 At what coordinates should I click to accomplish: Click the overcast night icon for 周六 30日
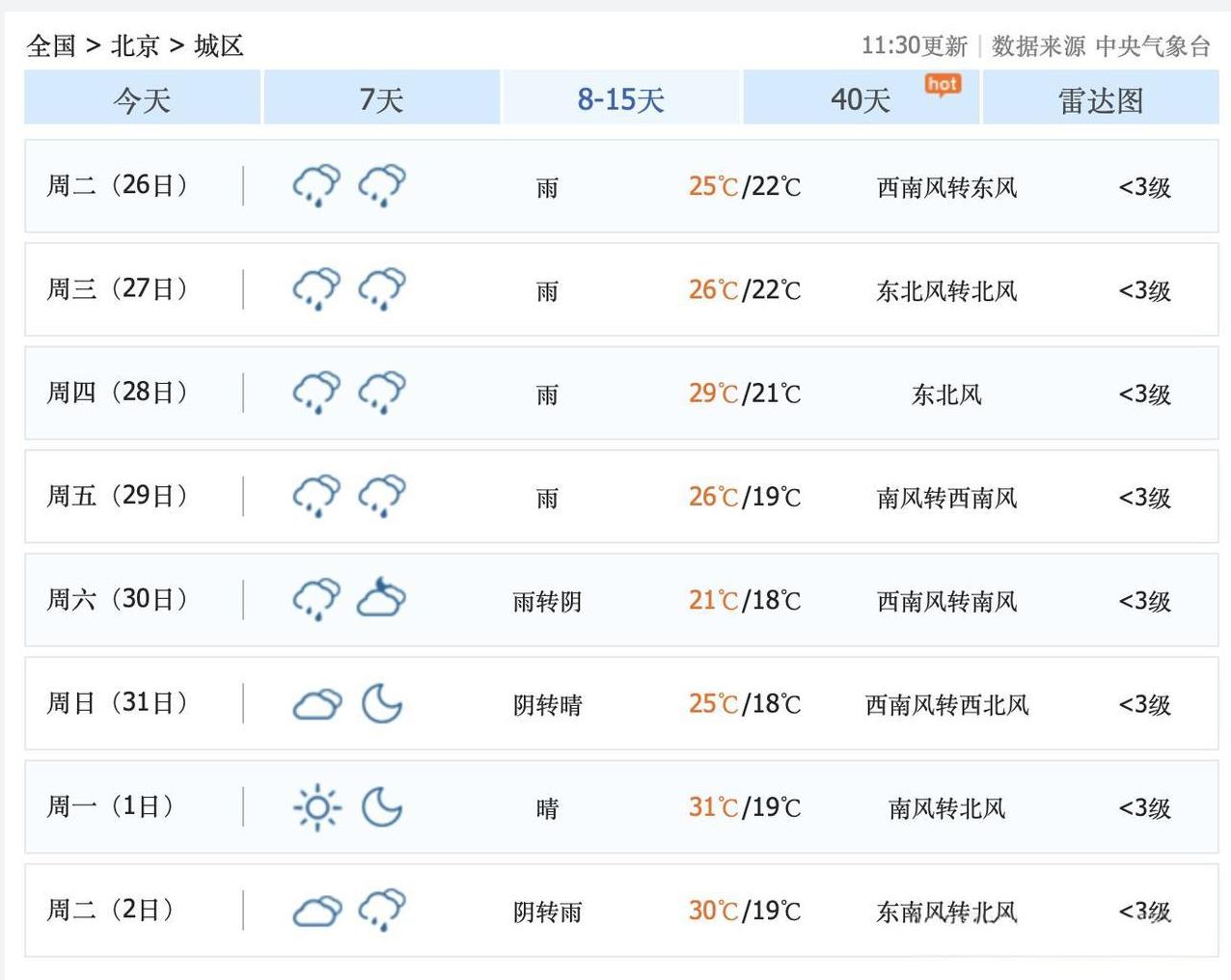point(382,599)
